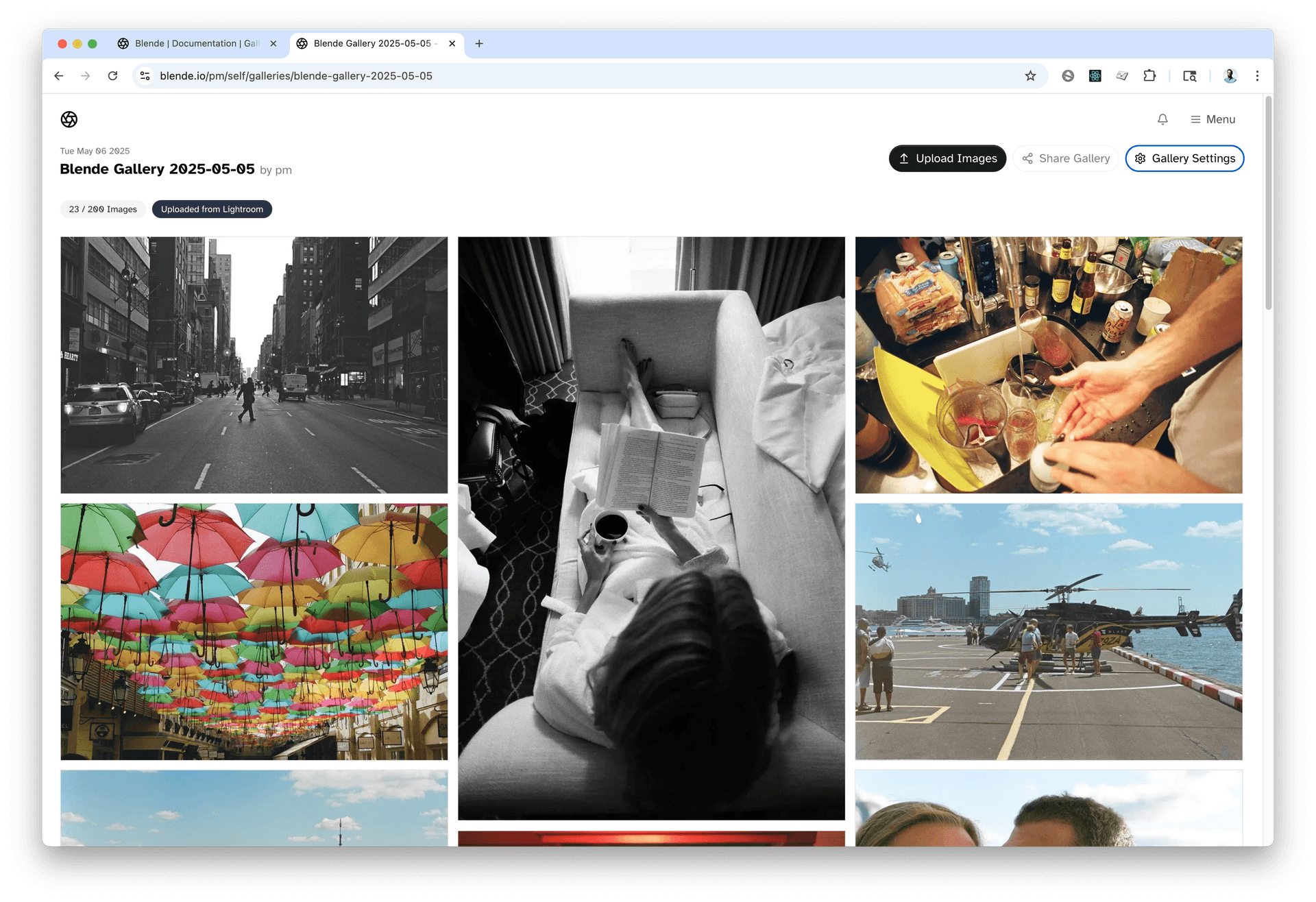Open the side panel search icon
Screen dimensions: 1316x902
[1190, 76]
